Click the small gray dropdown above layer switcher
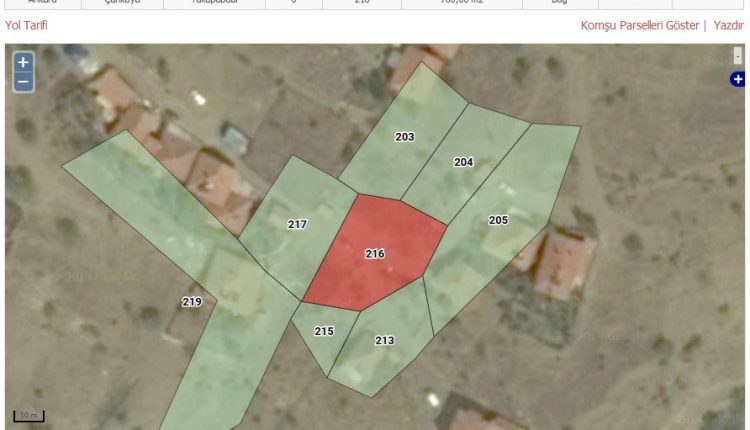Image resolution: width=750 pixels, height=430 pixels. click(738, 58)
